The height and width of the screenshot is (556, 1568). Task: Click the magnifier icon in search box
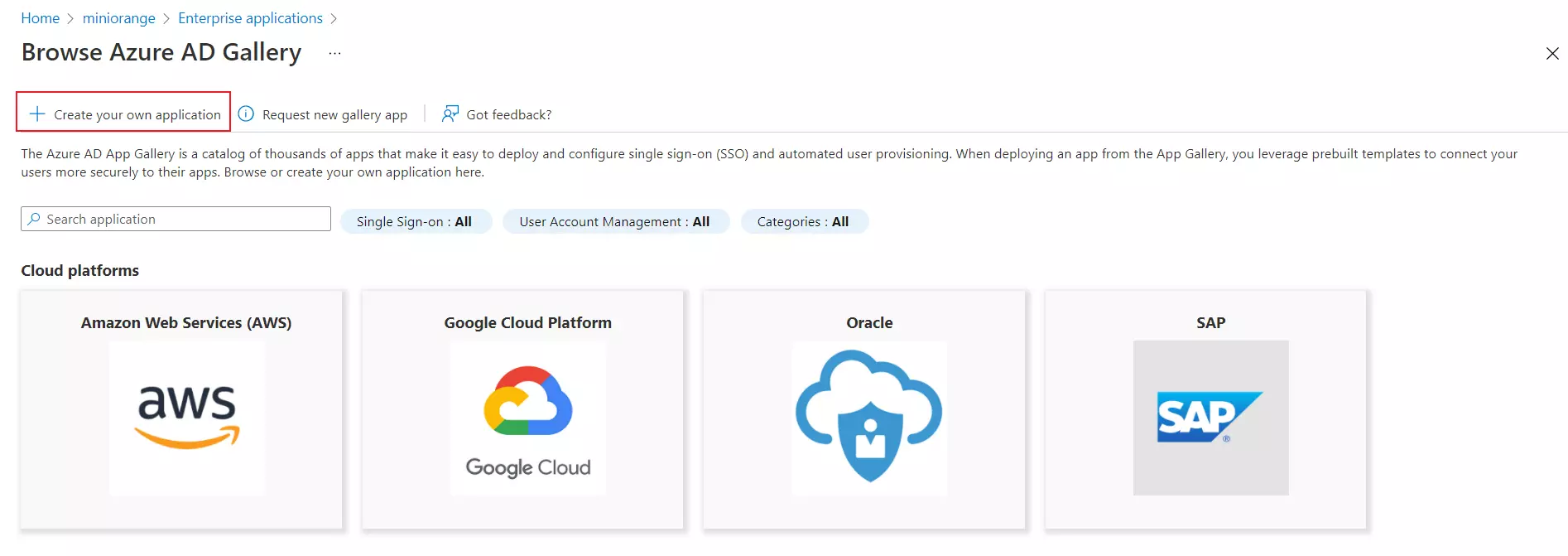[x=34, y=220]
